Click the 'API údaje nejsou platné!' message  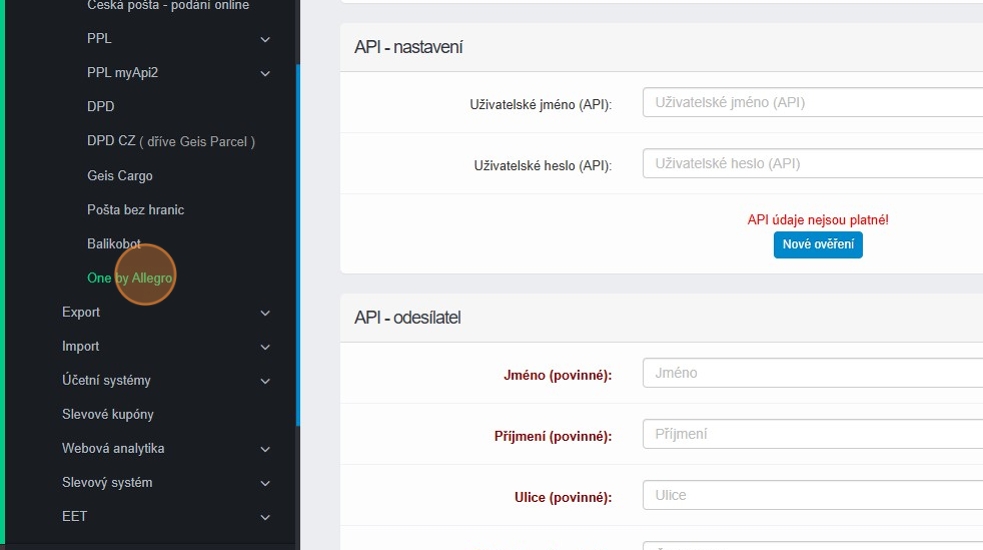[817, 219]
